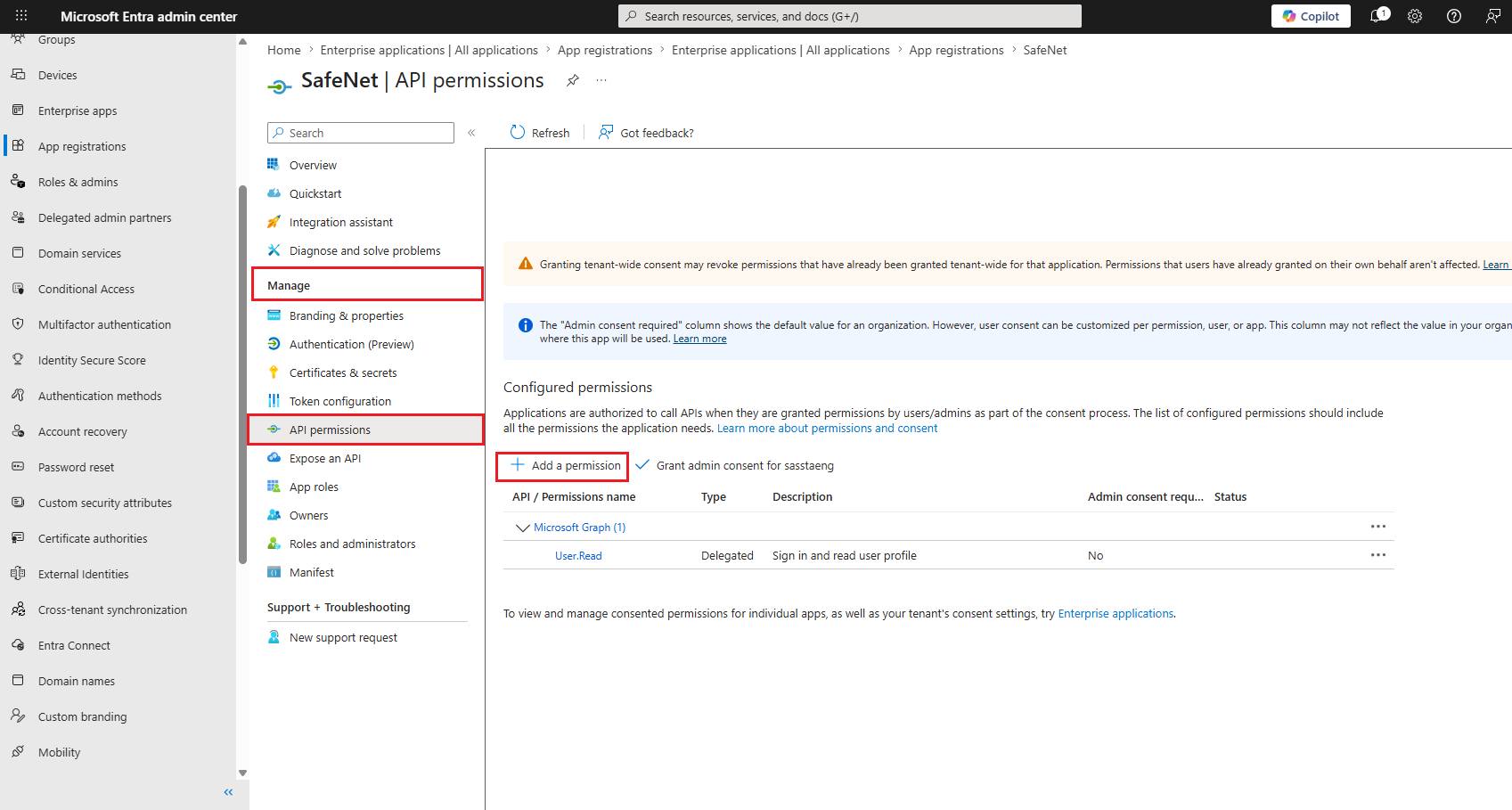
Task: Click the Status column header
Action: pos(1230,497)
